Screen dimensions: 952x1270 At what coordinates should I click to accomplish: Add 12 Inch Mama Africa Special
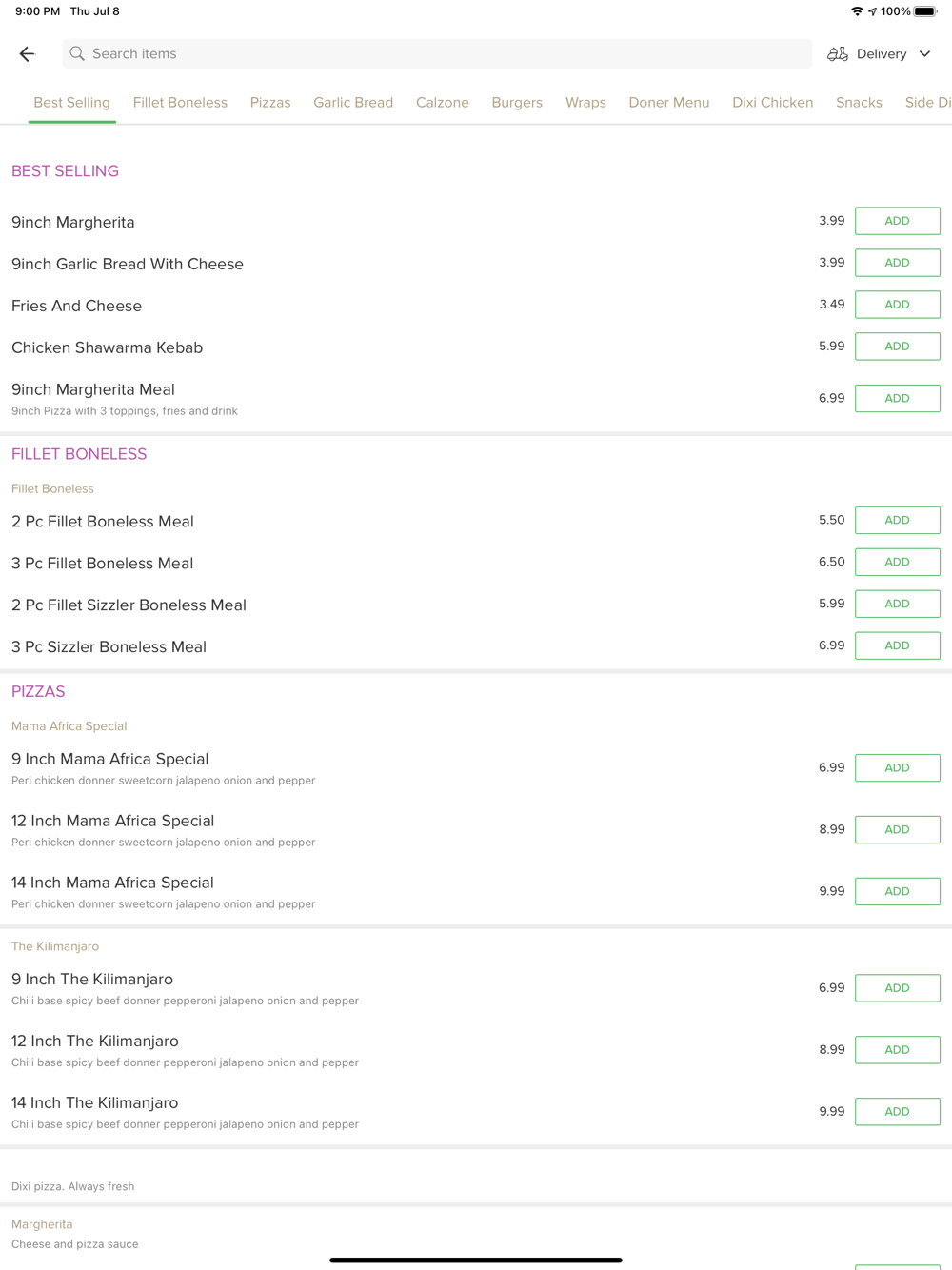point(898,829)
